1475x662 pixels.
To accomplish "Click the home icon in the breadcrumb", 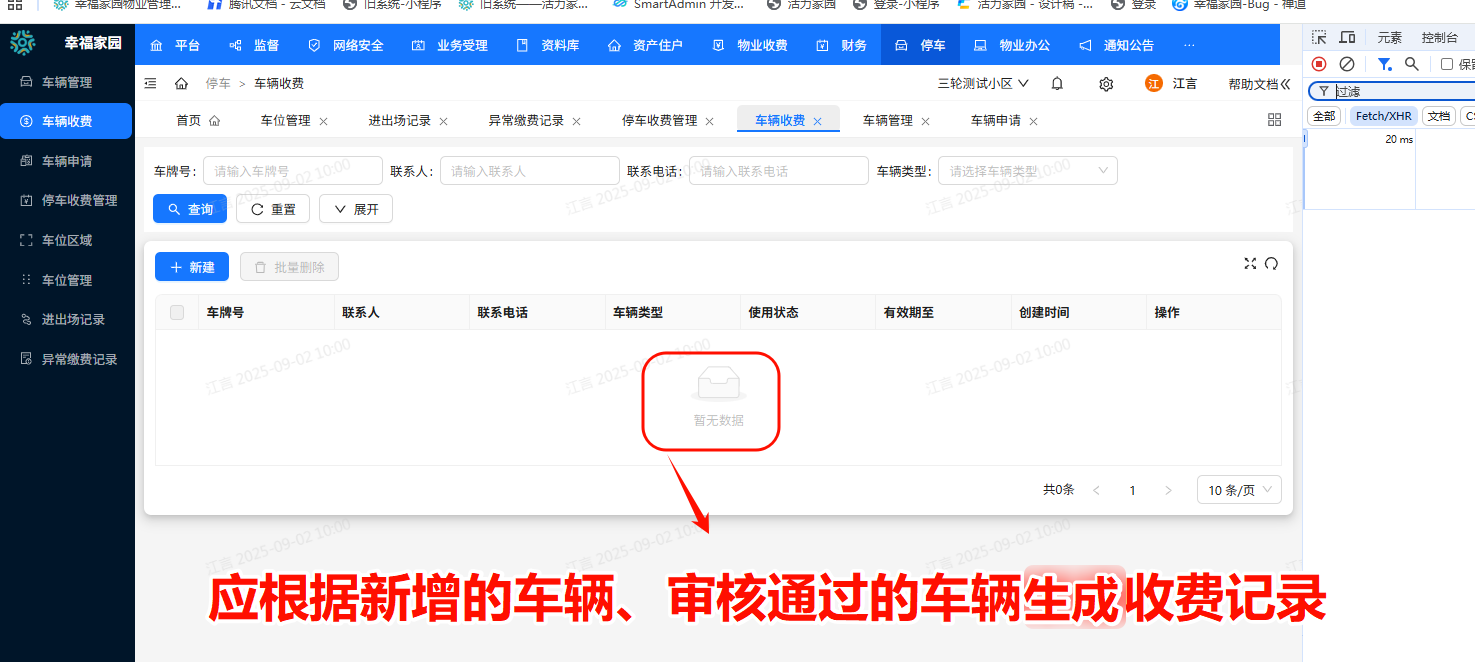I will (x=181, y=84).
